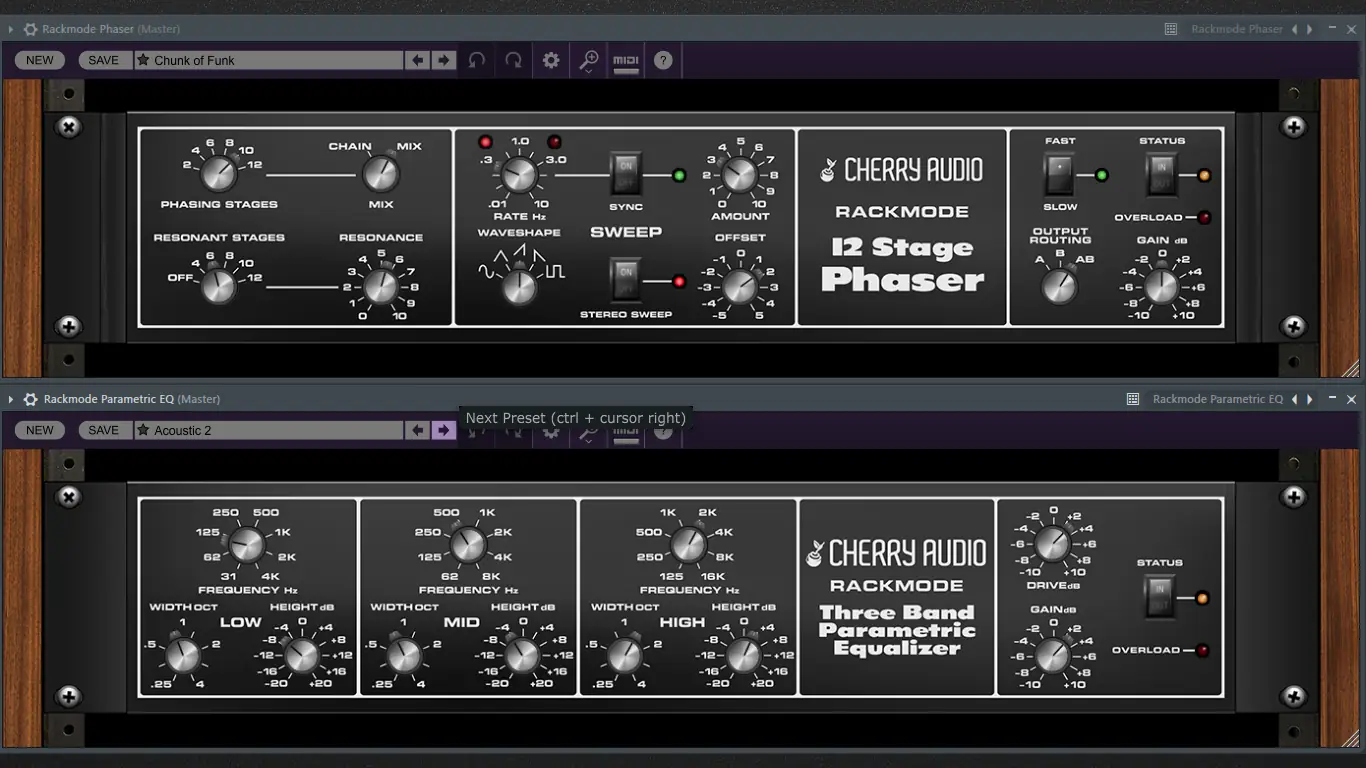Click the sweep AMOUNT knob

[x=740, y=175]
